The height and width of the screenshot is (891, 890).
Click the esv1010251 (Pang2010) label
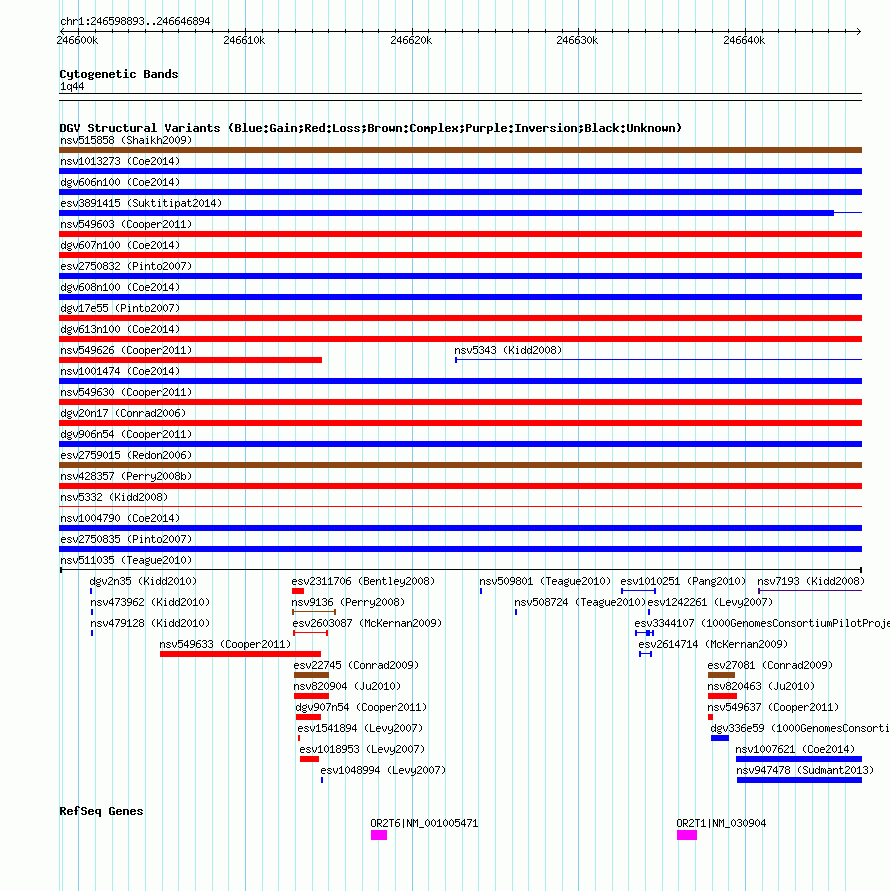pos(683,582)
